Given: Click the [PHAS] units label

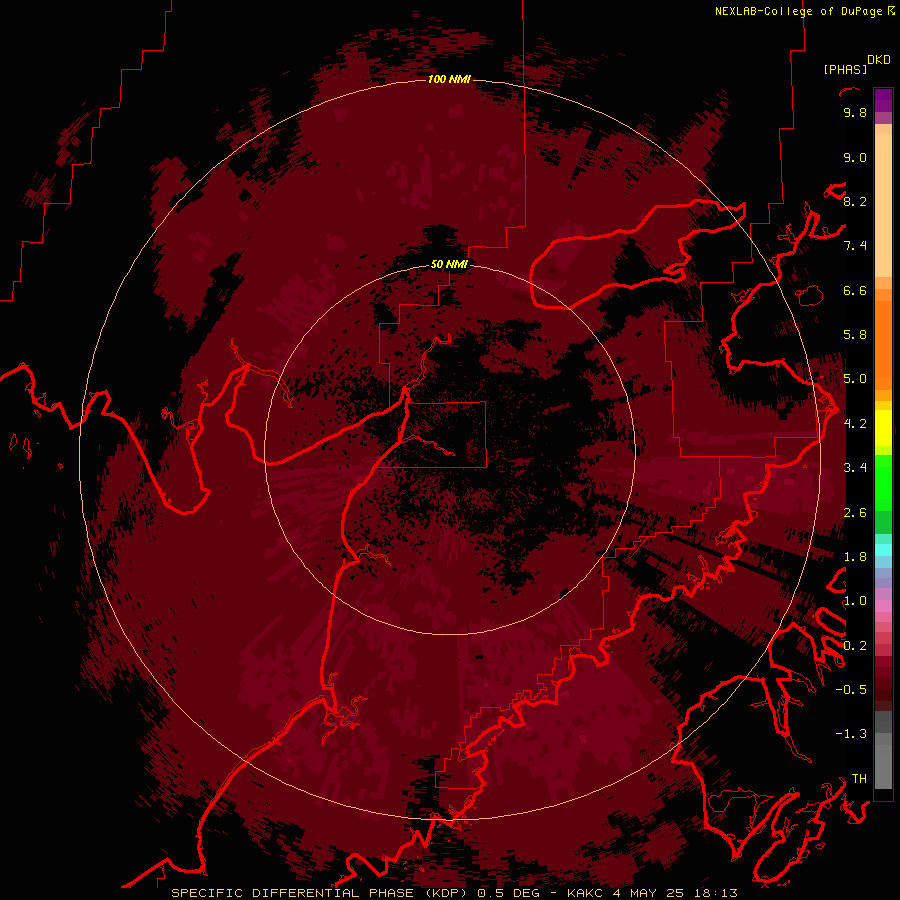Looking at the screenshot, I should (x=845, y=69).
